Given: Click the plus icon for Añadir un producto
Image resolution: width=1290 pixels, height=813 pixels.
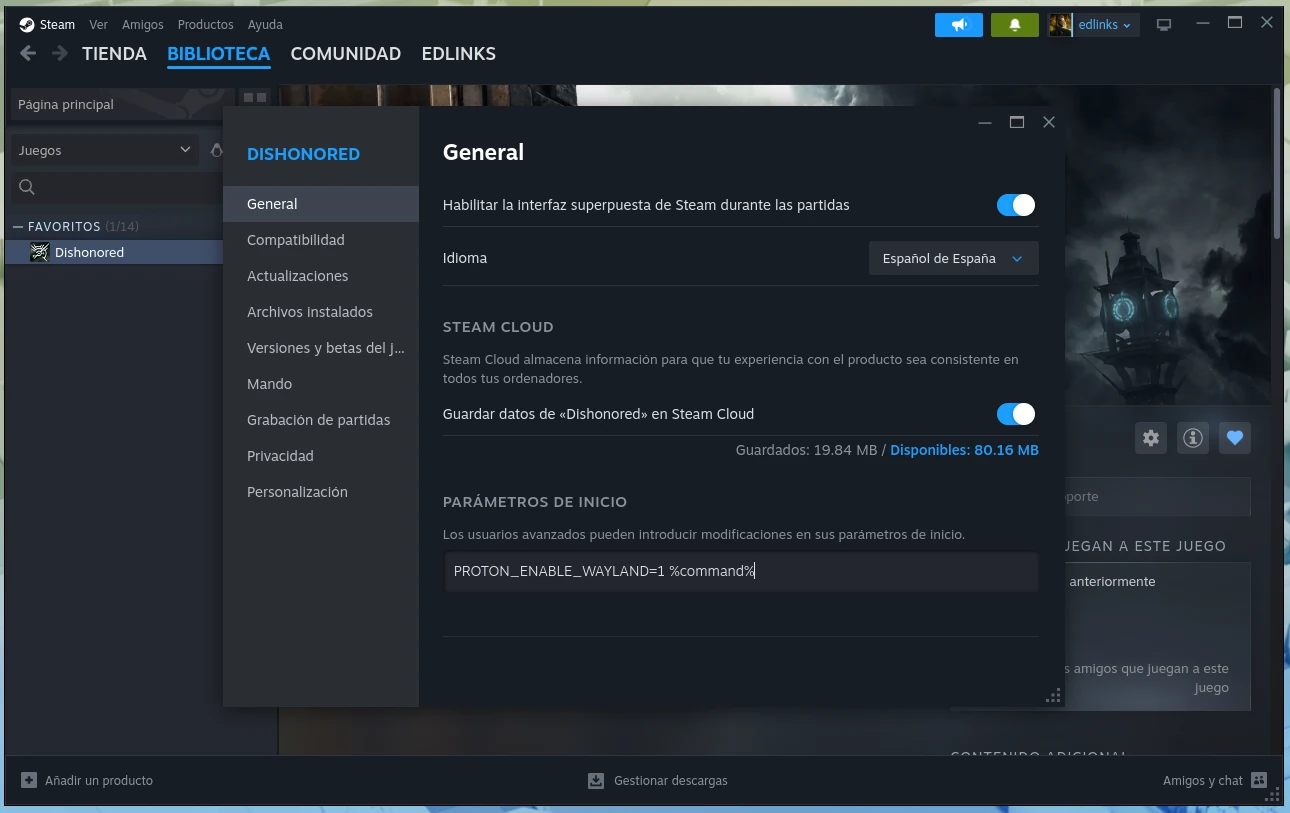Looking at the screenshot, I should [x=29, y=780].
